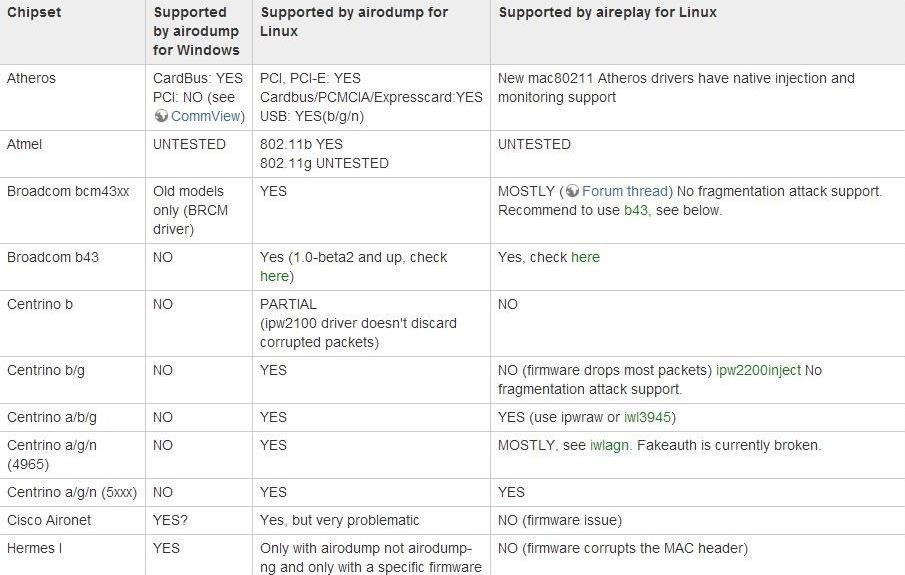Follow the b43 link in Broadcom bcm43xx row

[x=635, y=210]
